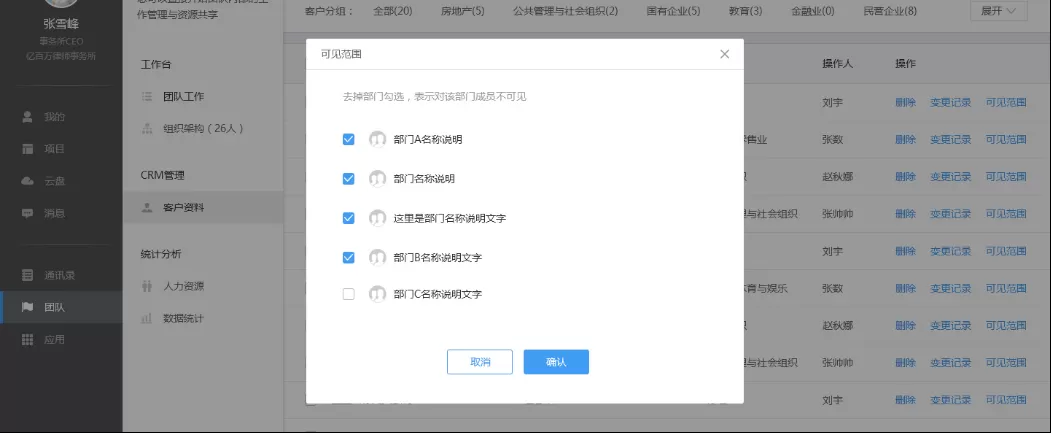Toggle the 这里是部门名称说明文字 checkbox
Screen dimensions: 1051x433
[x=349, y=218]
